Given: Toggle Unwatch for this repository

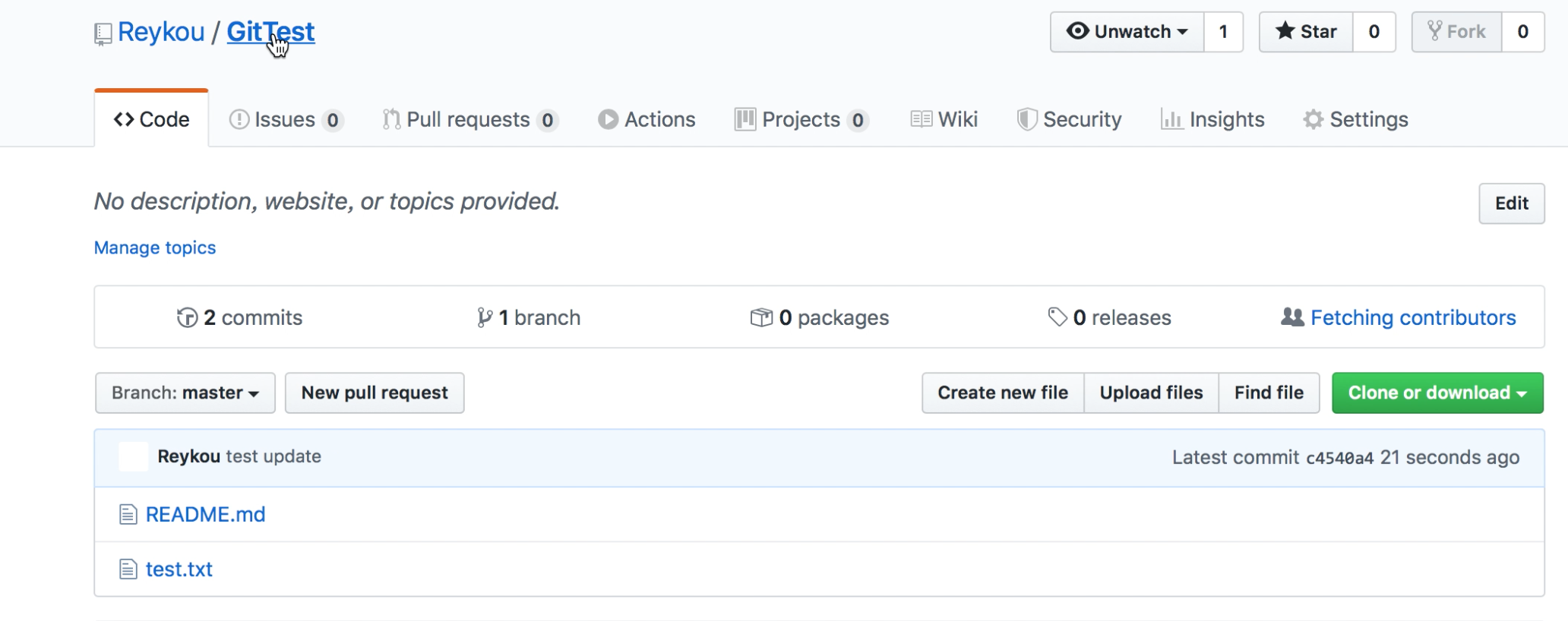Looking at the screenshot, I should [x=1127, y=32].
